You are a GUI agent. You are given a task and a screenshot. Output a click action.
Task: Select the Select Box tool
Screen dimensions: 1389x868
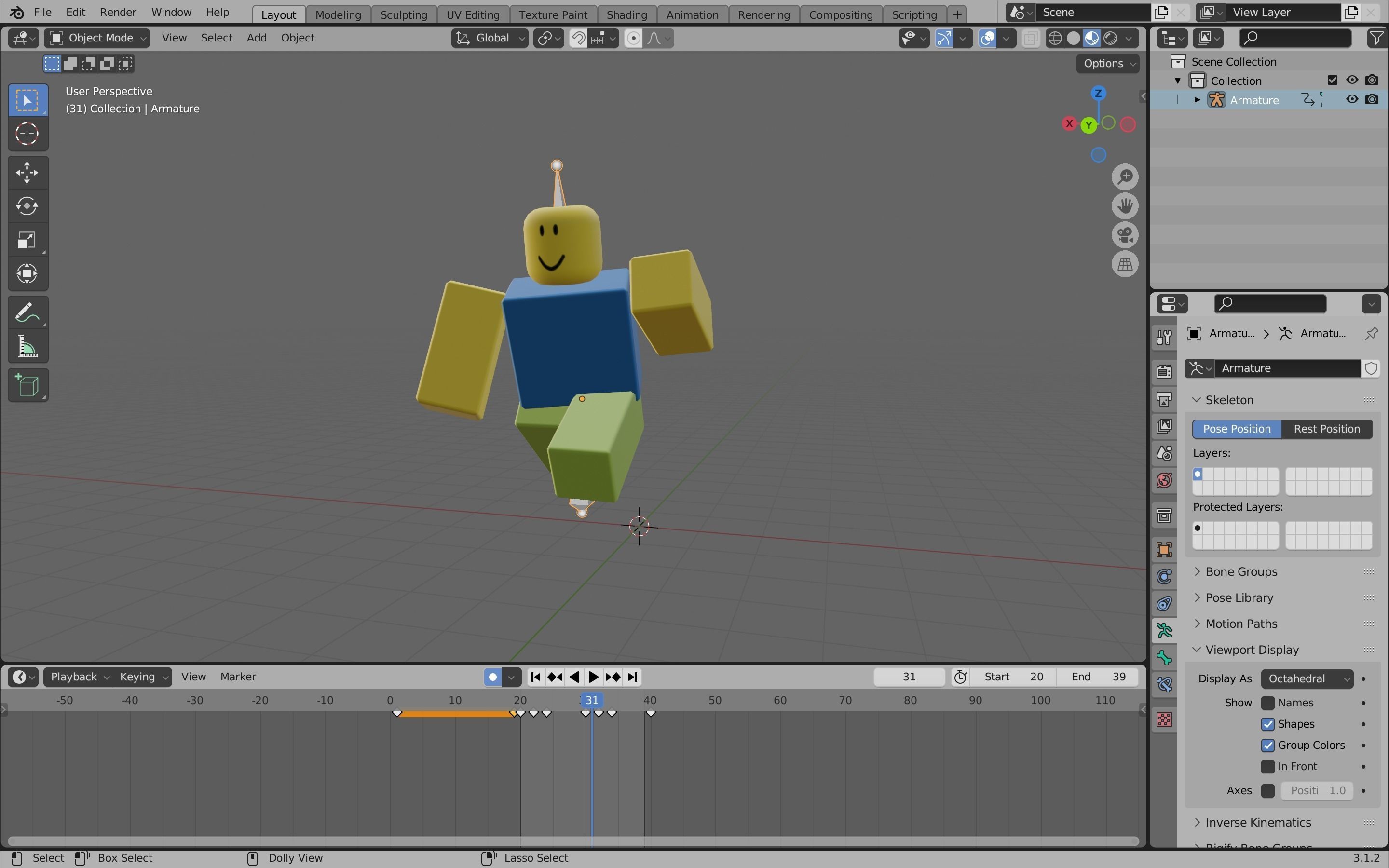[27, 100]
